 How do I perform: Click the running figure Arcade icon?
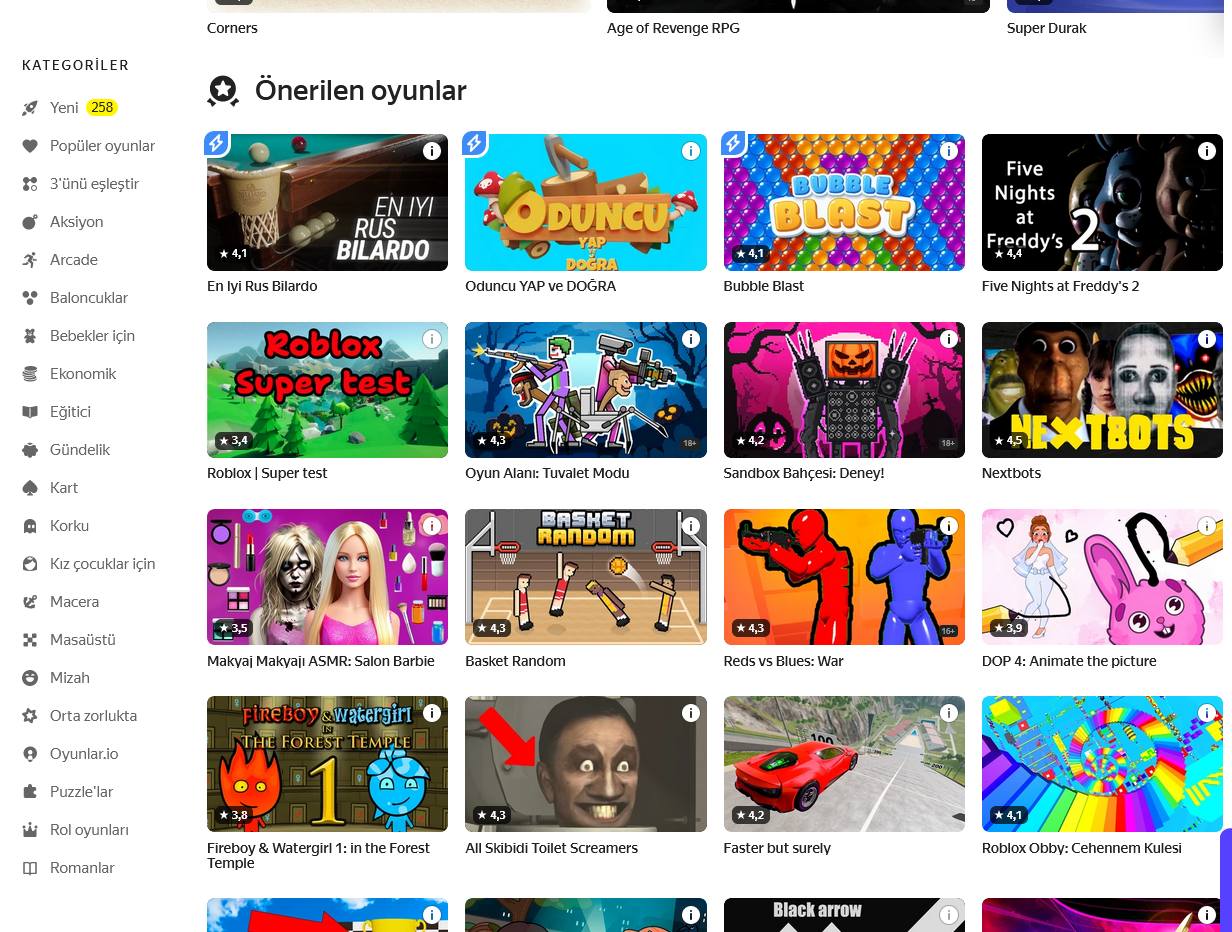pyautogui.click(x=30, y=260)
